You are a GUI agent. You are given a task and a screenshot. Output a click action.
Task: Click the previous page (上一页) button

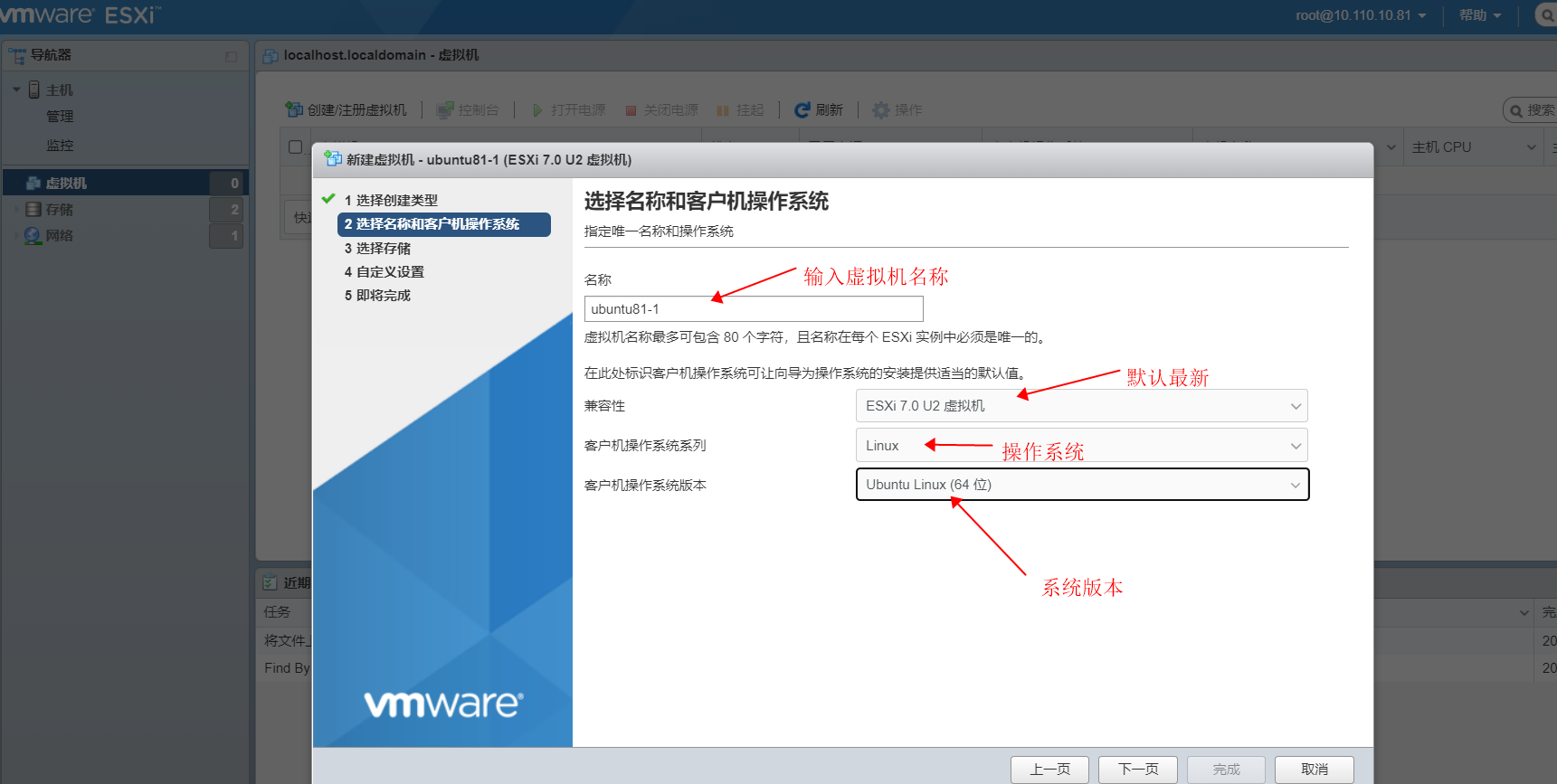click(1049, 770)
